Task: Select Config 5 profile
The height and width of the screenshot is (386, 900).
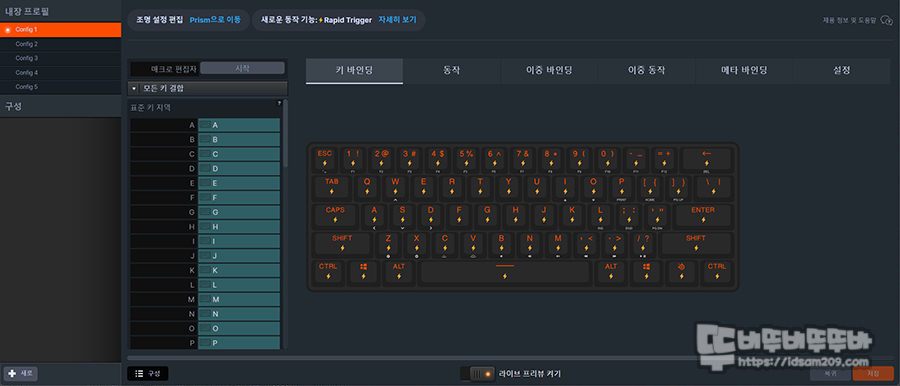Action: [x=60, y=87]
